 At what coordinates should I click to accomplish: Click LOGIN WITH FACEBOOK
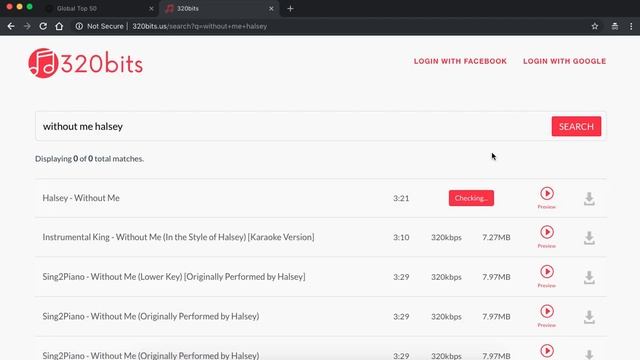click(x=460, y=61)
